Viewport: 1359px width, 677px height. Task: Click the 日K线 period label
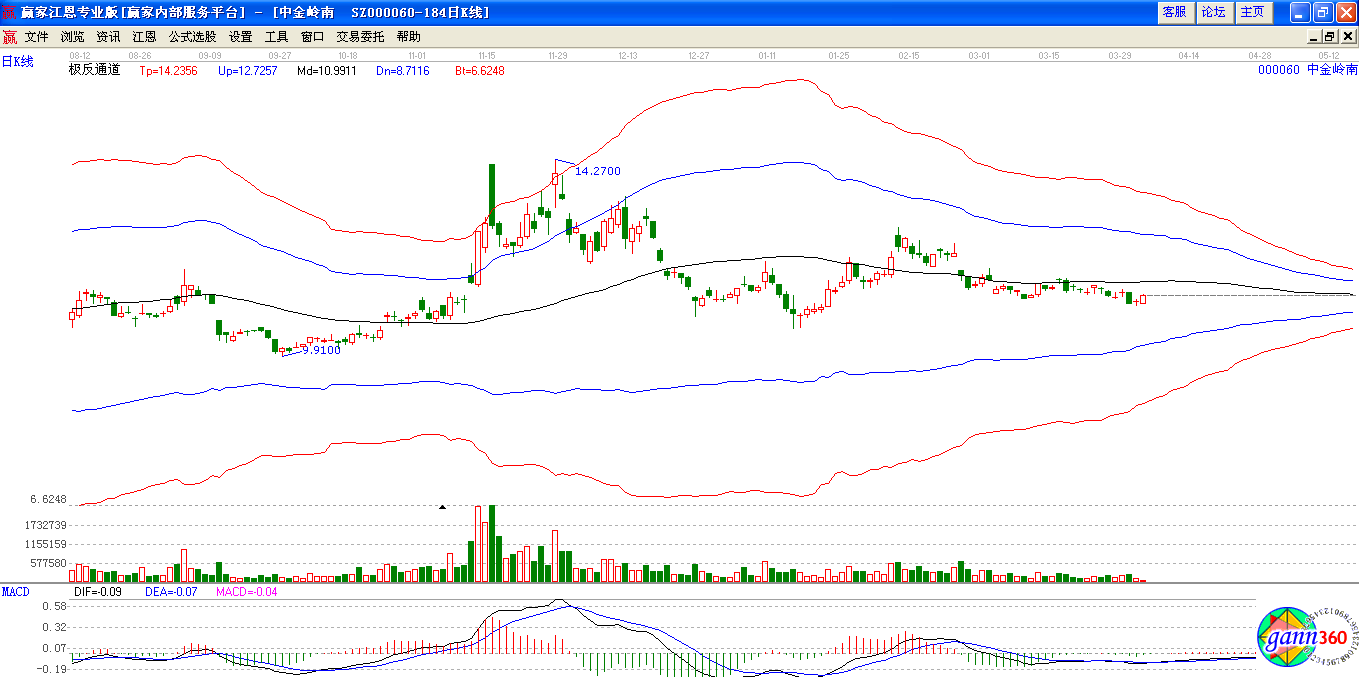click(17, 62)
